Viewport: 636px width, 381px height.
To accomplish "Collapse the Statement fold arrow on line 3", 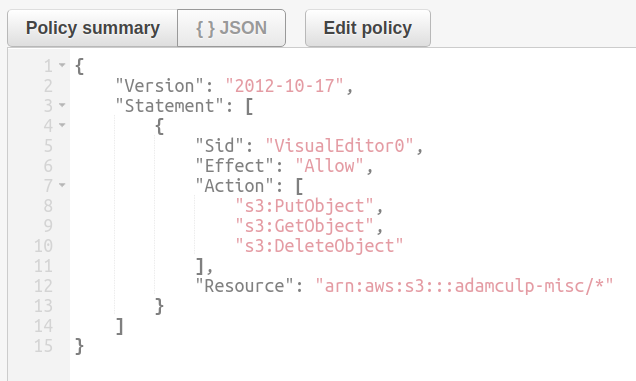I will click(62, 105).
